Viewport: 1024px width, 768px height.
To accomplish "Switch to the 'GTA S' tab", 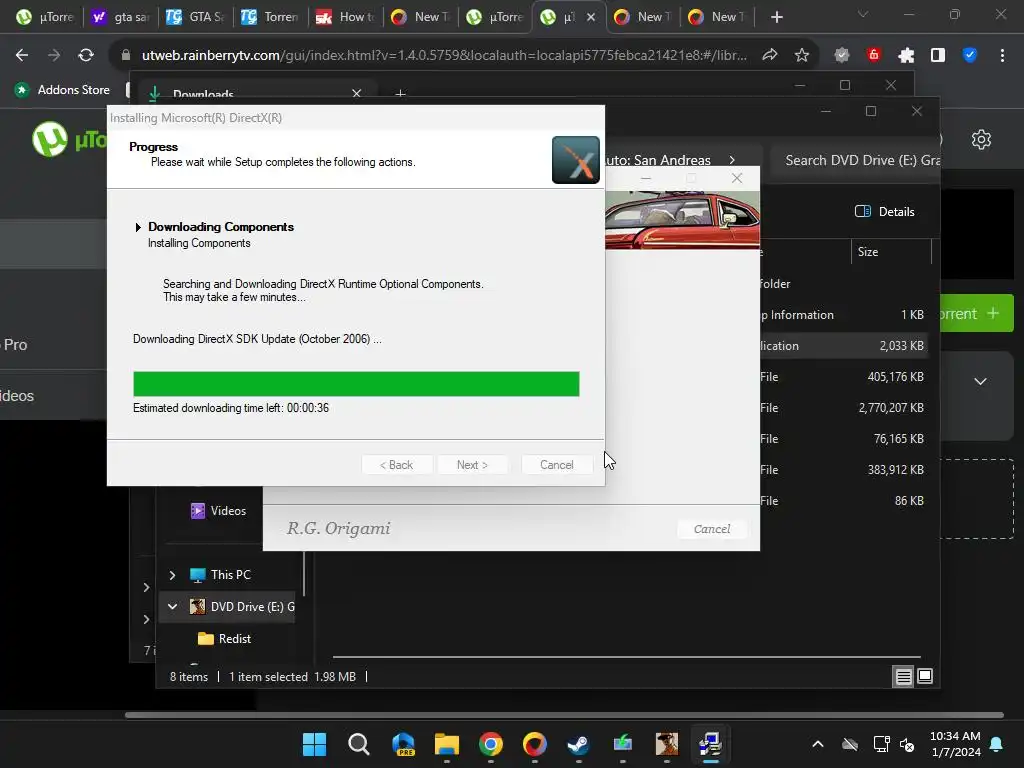I will (196, 17).
